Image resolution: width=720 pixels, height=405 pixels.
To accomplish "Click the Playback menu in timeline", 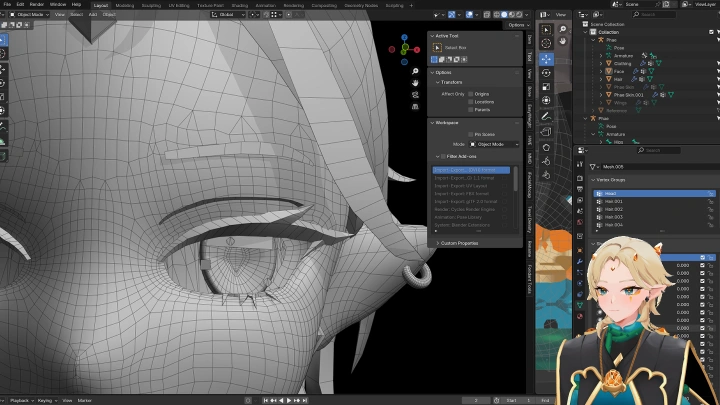I will pos(21,400).
